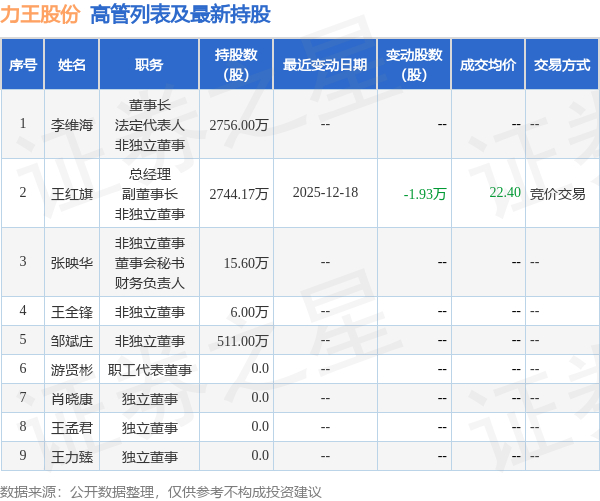
Task: Click the 持股数(股) column header
Action: click(236, 64)
